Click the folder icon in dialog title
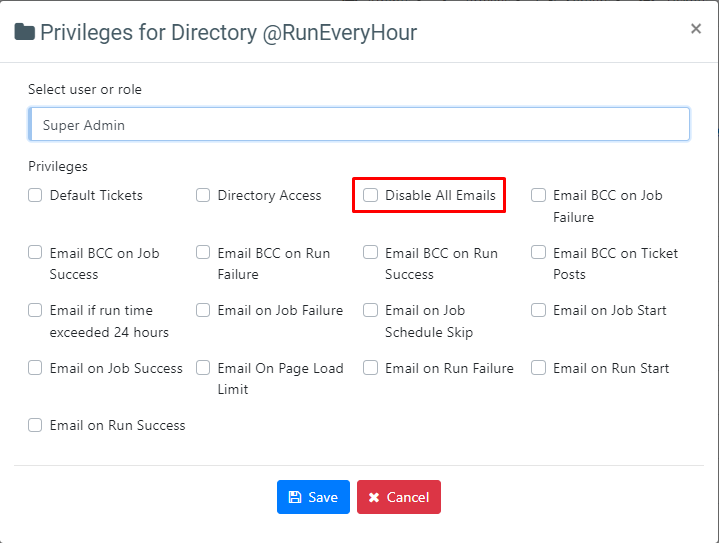 coord(25,32)
